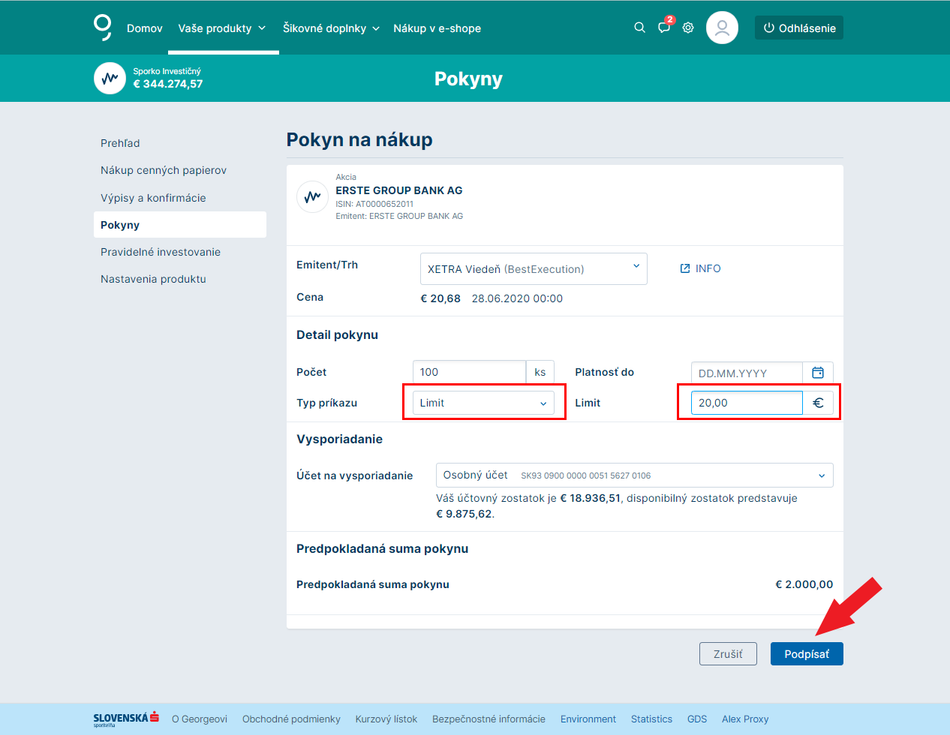This screenshot has width=950, height=735.
Task: Click the Odhlásenie logout button
Action: click(799, 28)
